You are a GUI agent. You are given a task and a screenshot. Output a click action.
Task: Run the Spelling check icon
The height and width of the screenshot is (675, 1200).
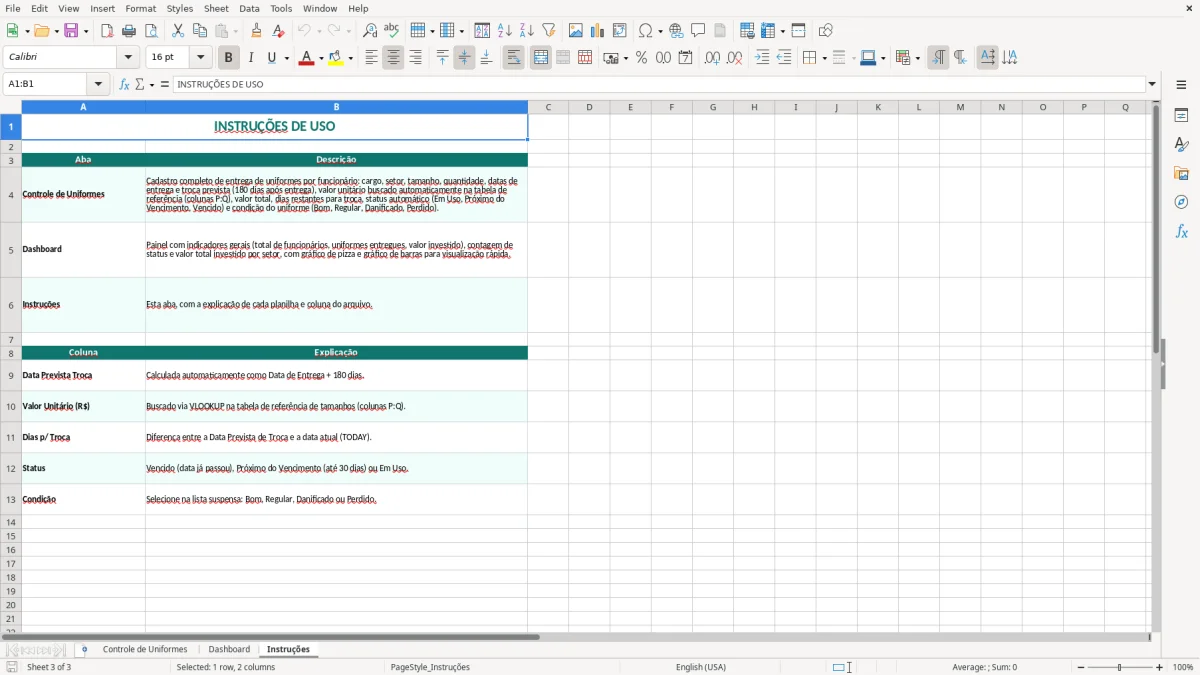coord(391,31)
